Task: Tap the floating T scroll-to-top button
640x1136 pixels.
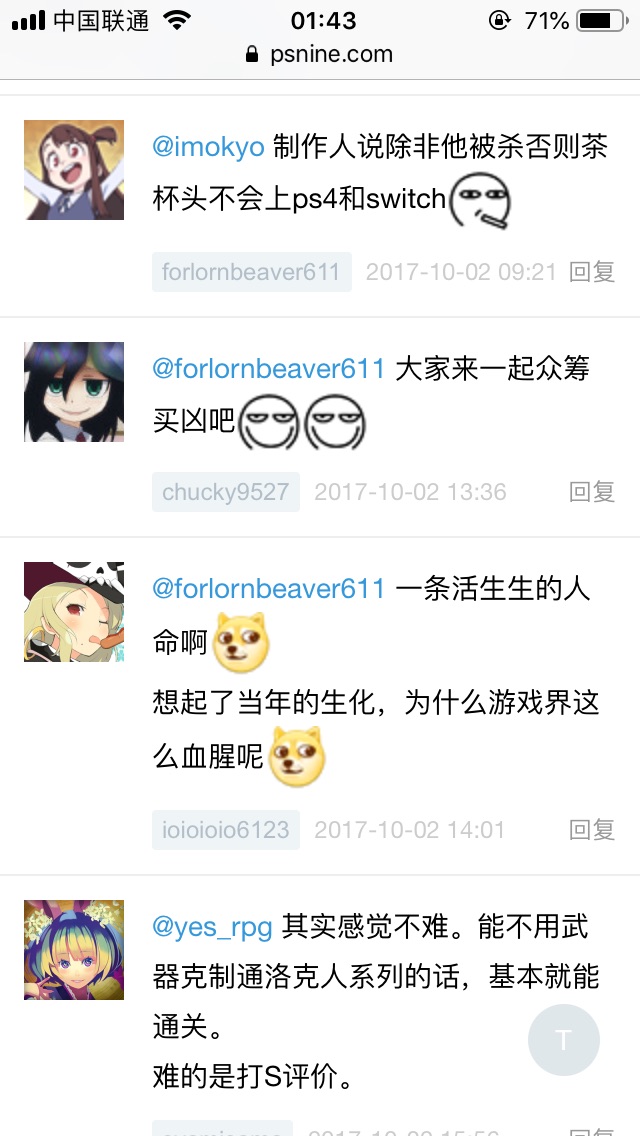Action: (563, 1040)
